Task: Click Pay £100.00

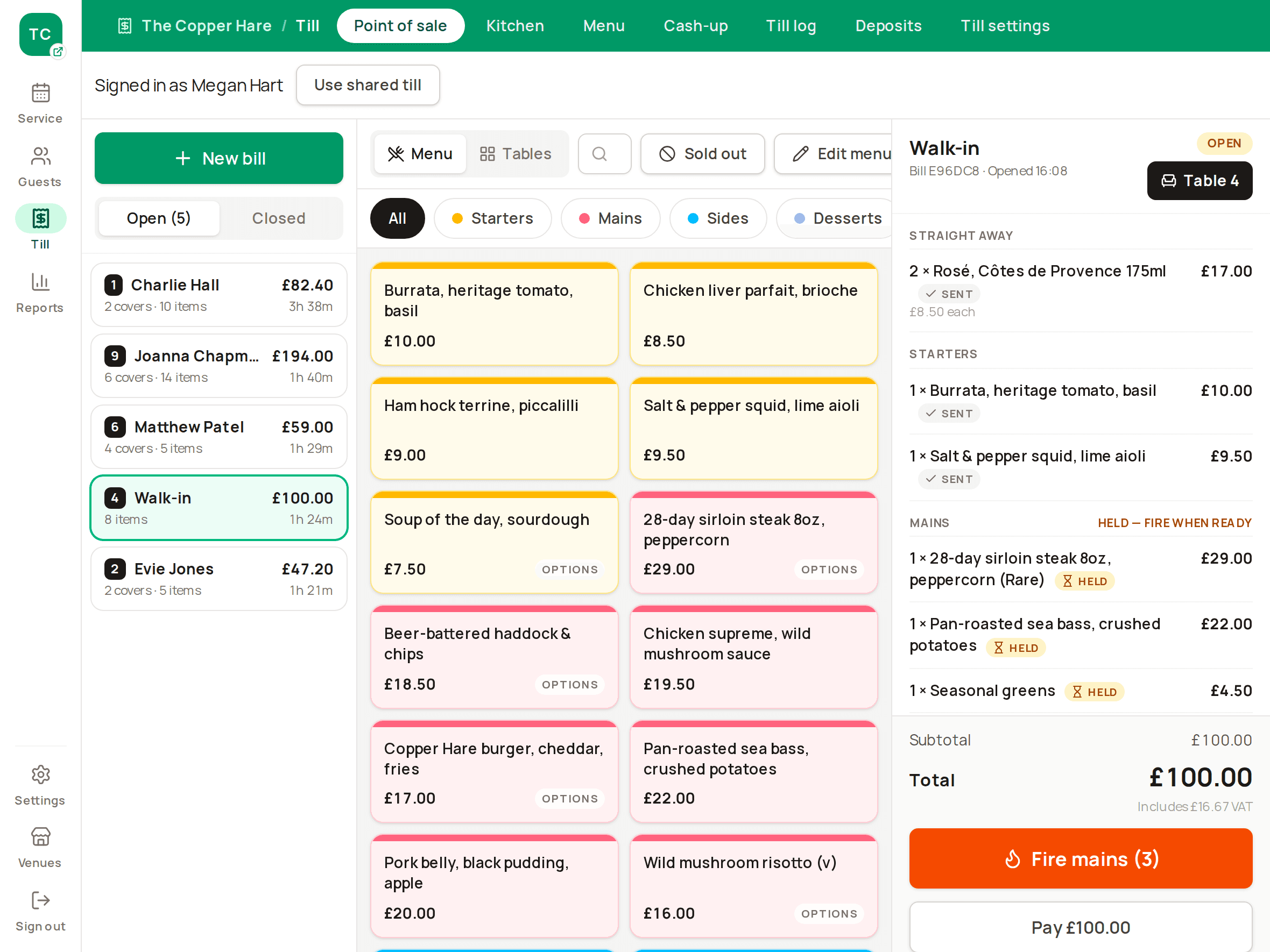Action: coord(1081,927)
